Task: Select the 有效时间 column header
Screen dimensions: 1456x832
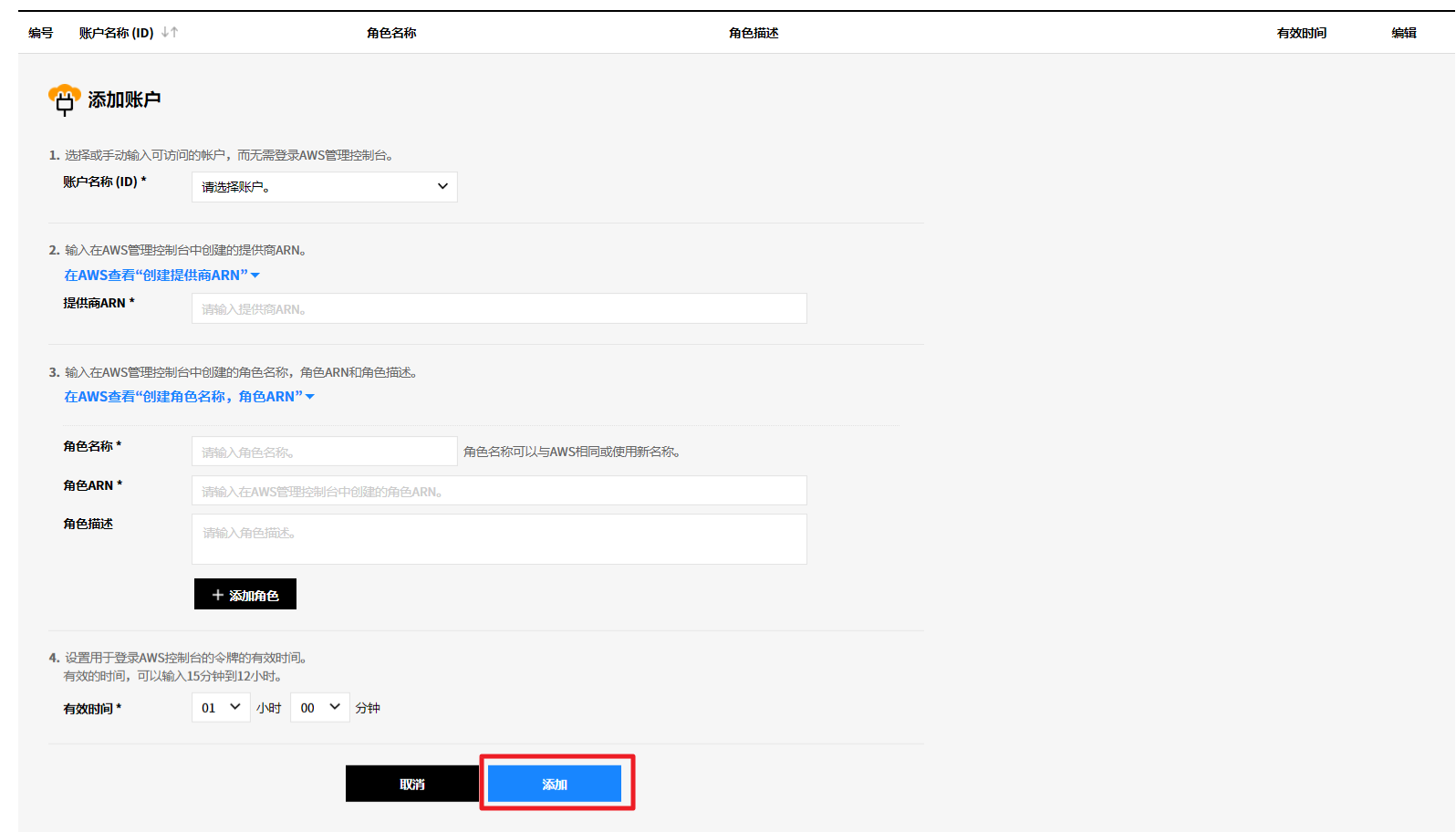Action: tap(1302, 33)
